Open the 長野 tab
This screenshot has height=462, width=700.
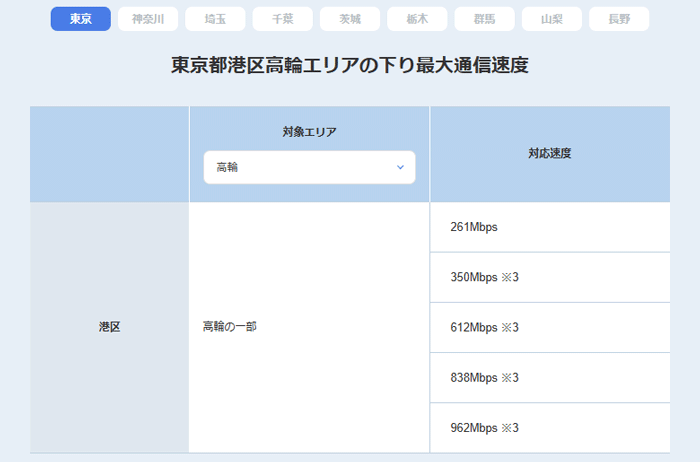click(x=619, y=19)
